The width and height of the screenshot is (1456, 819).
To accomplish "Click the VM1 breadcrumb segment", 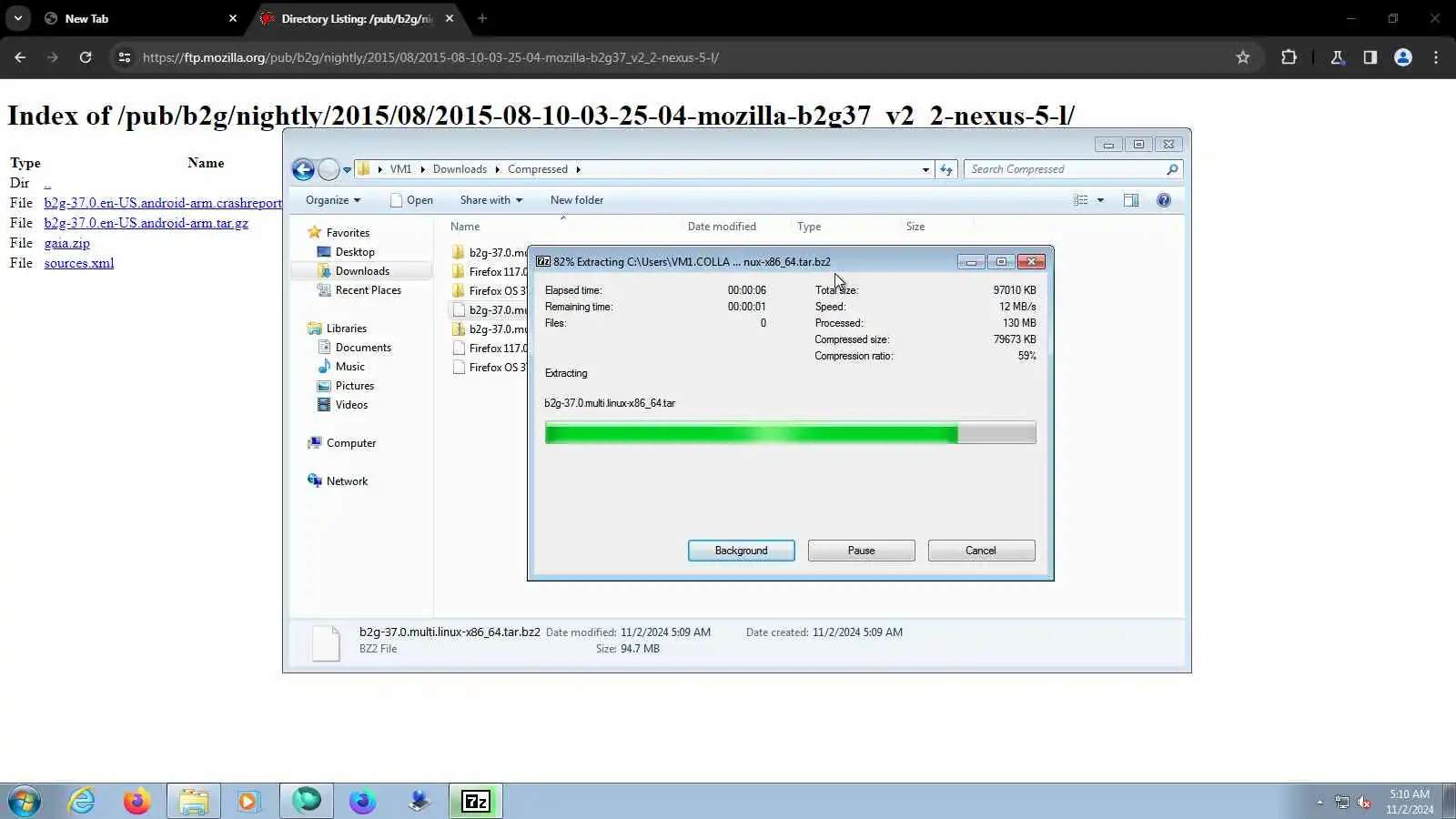I will click(400, 169).
